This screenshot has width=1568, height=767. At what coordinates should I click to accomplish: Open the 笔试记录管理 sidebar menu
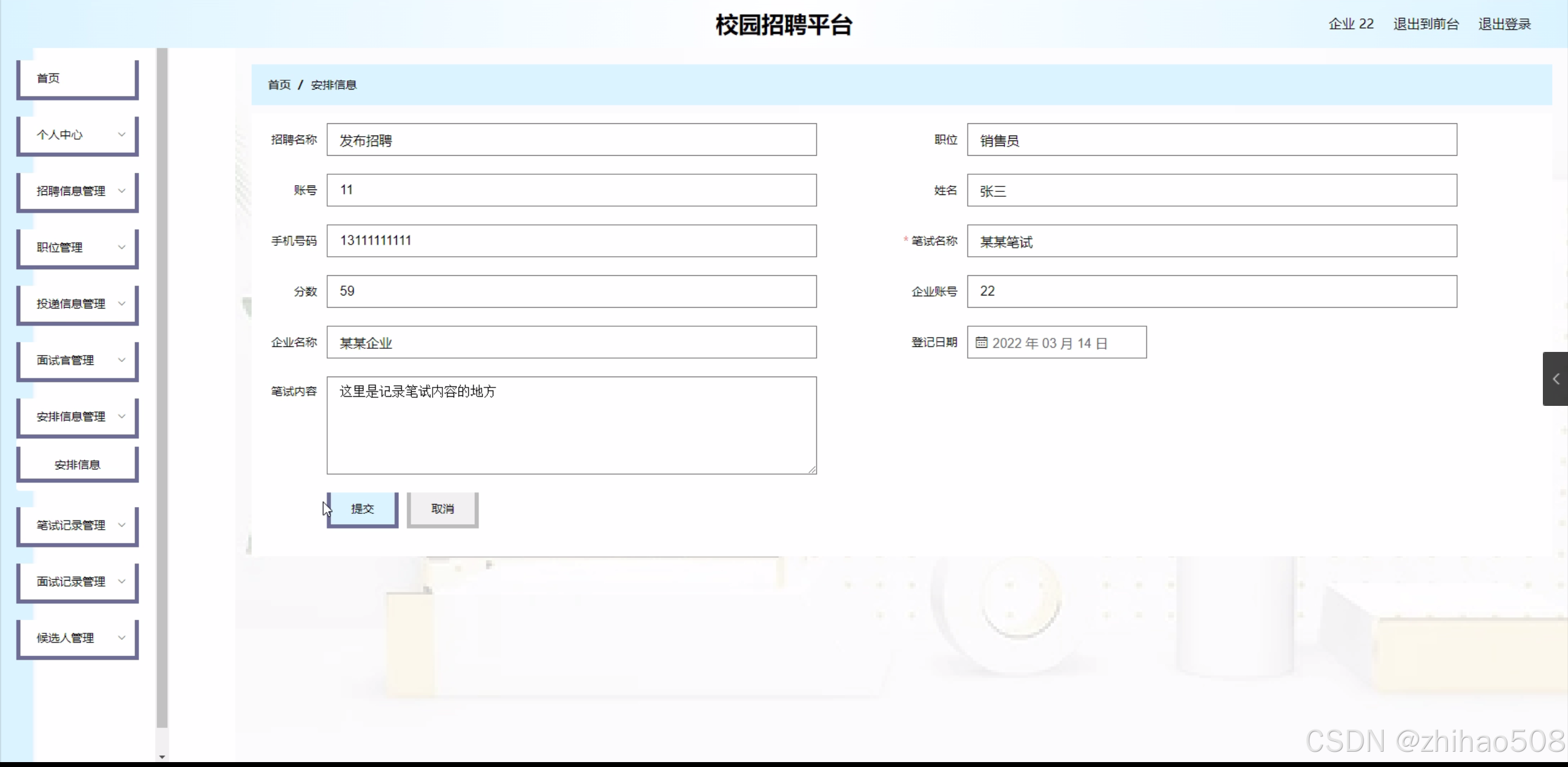[77, 525]
